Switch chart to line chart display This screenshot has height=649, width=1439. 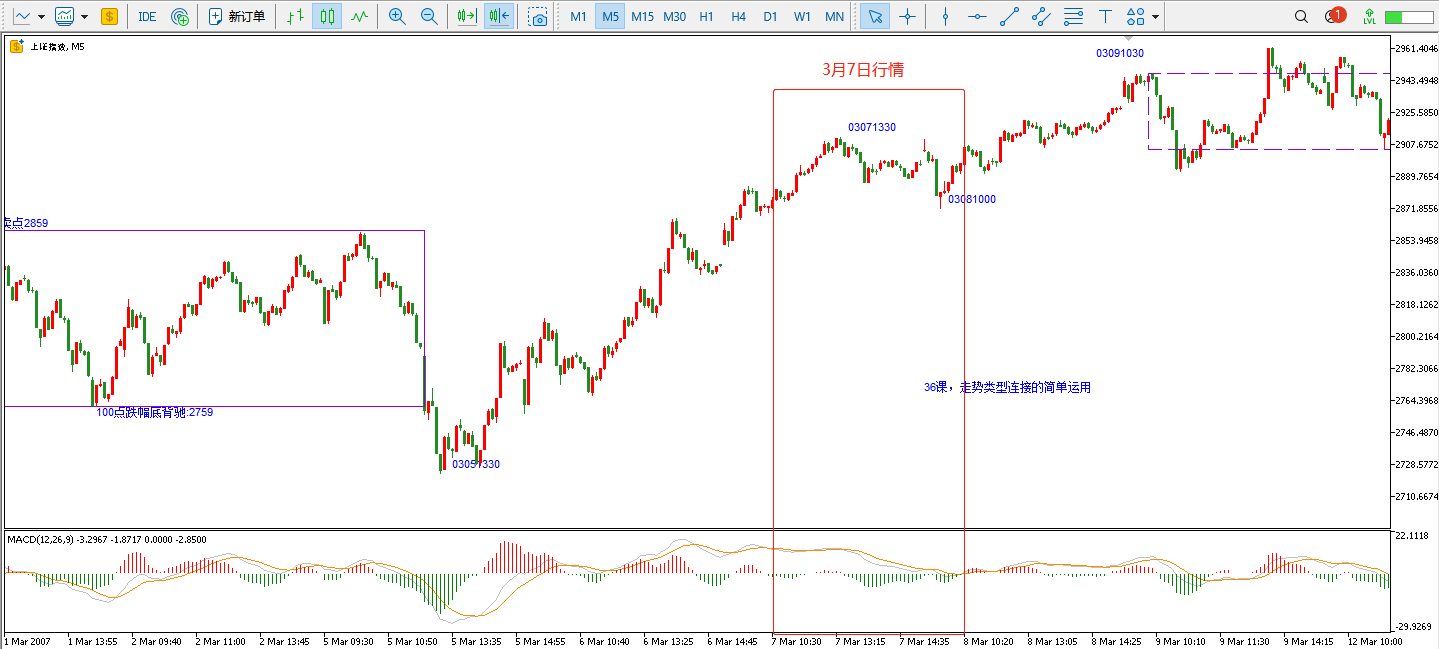tap(359, 16)
